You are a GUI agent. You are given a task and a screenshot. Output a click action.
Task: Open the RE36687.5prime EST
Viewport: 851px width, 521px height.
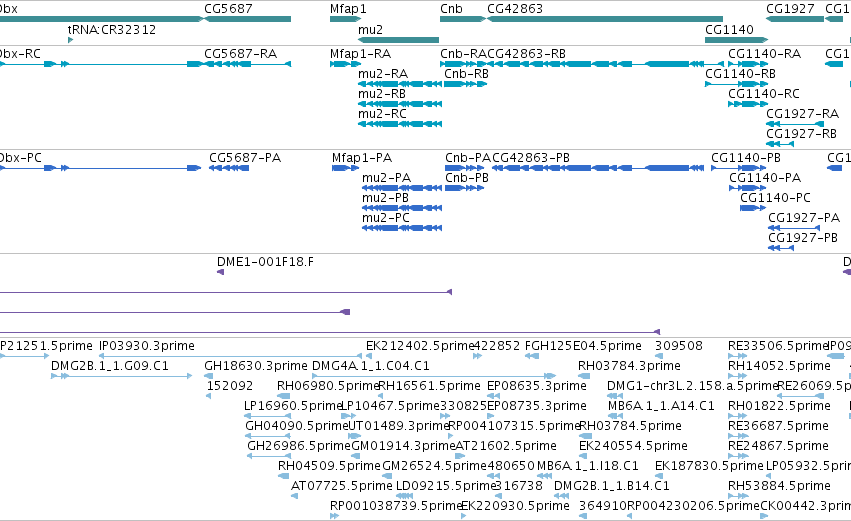[x=737, y=436]
